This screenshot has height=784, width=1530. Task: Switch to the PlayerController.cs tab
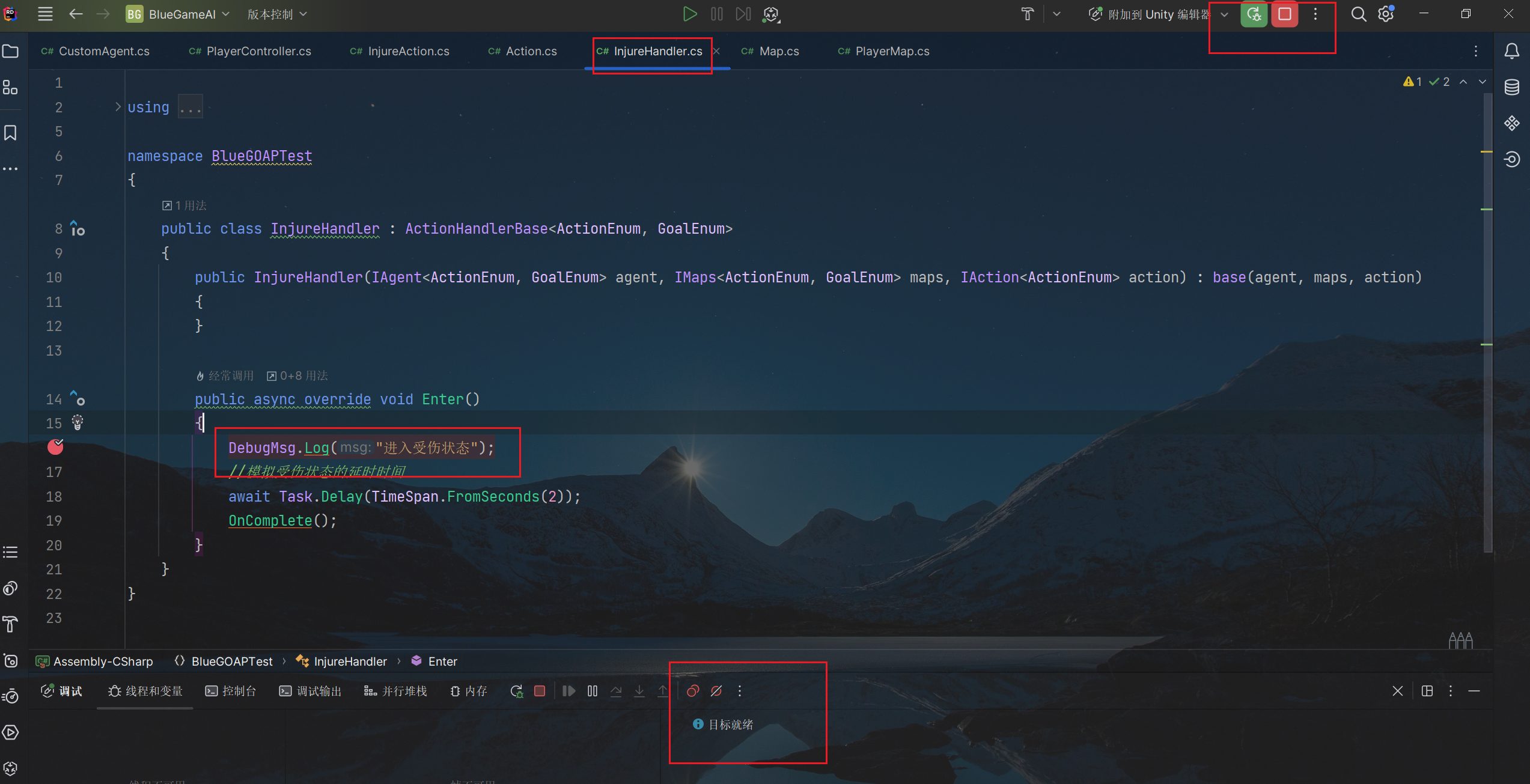(x=258, y=51)
